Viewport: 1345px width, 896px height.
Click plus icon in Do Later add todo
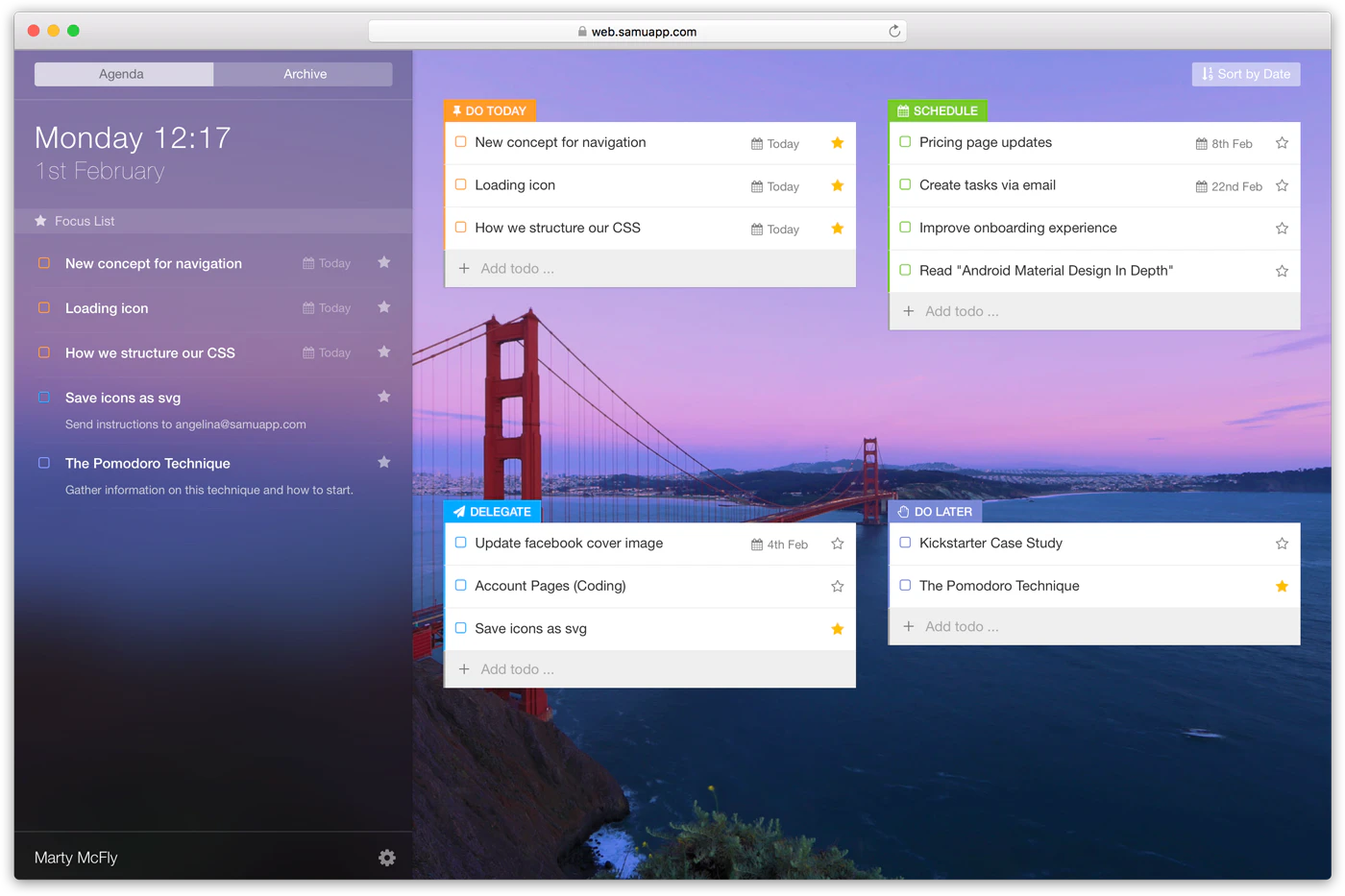pos(909,626)
